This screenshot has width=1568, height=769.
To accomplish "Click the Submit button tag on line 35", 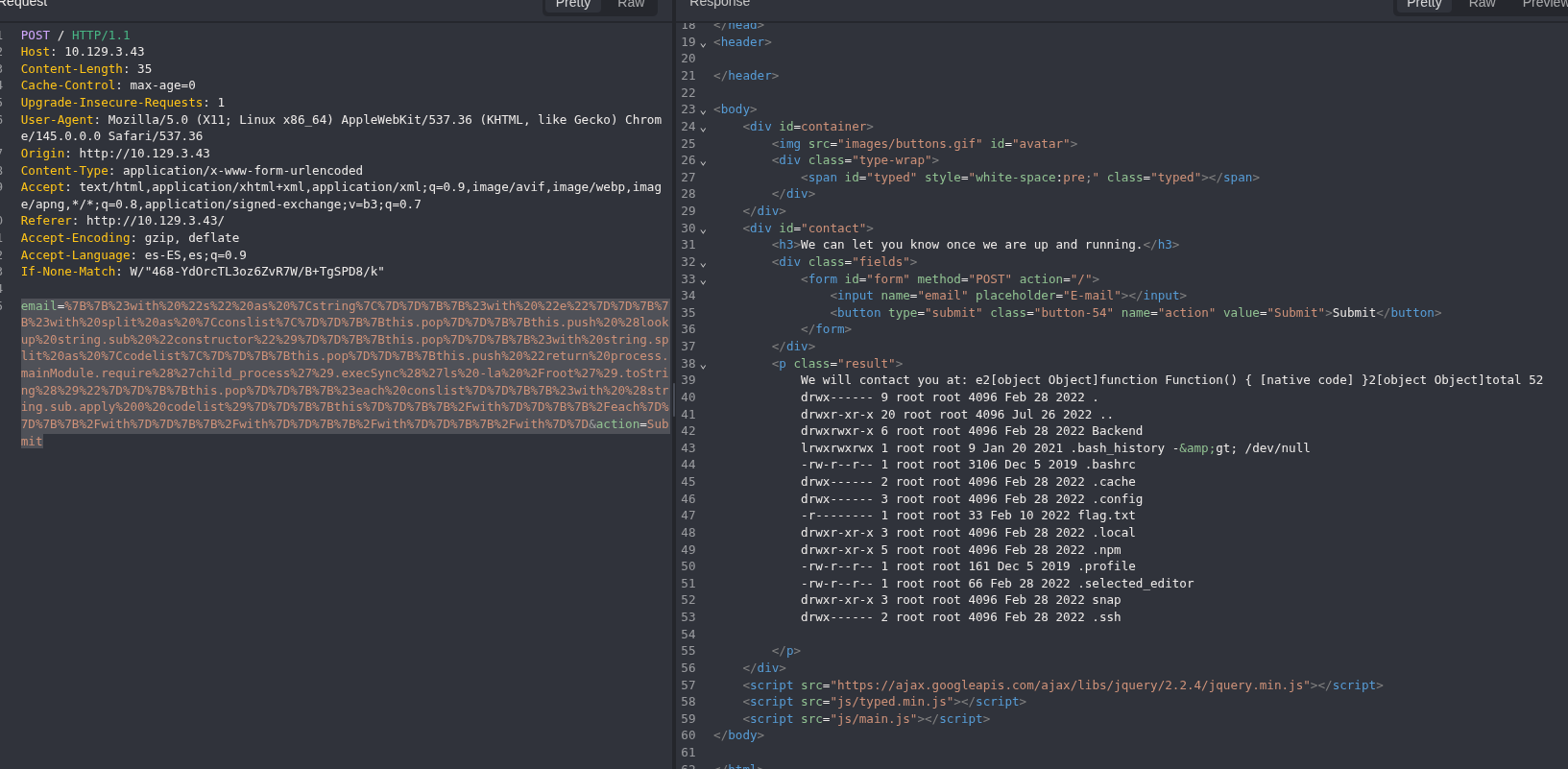I will [x=1136, y=313].
